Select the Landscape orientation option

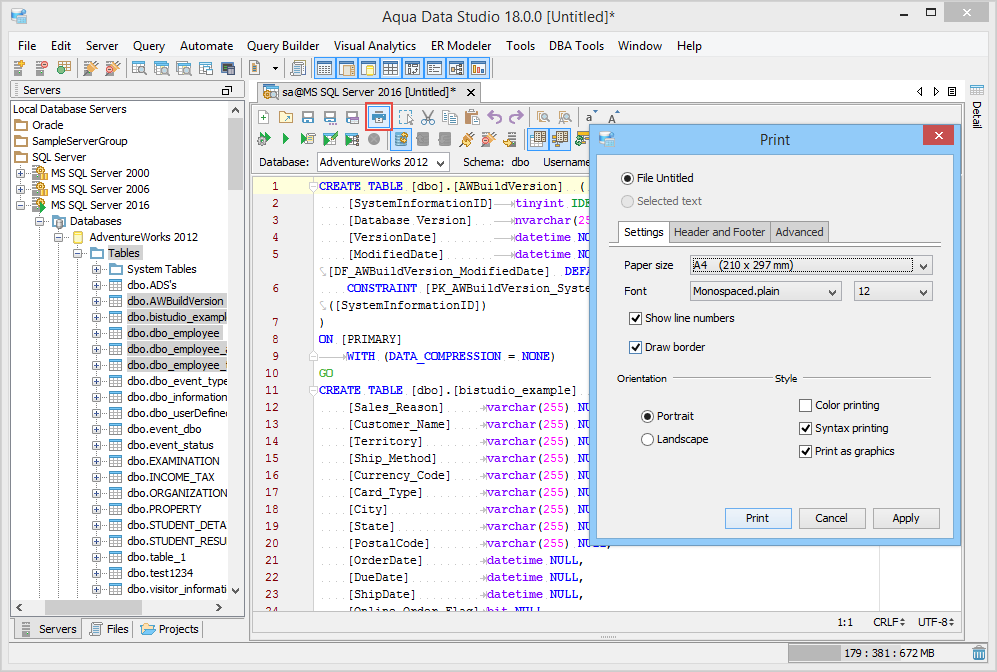pos(648,439)
